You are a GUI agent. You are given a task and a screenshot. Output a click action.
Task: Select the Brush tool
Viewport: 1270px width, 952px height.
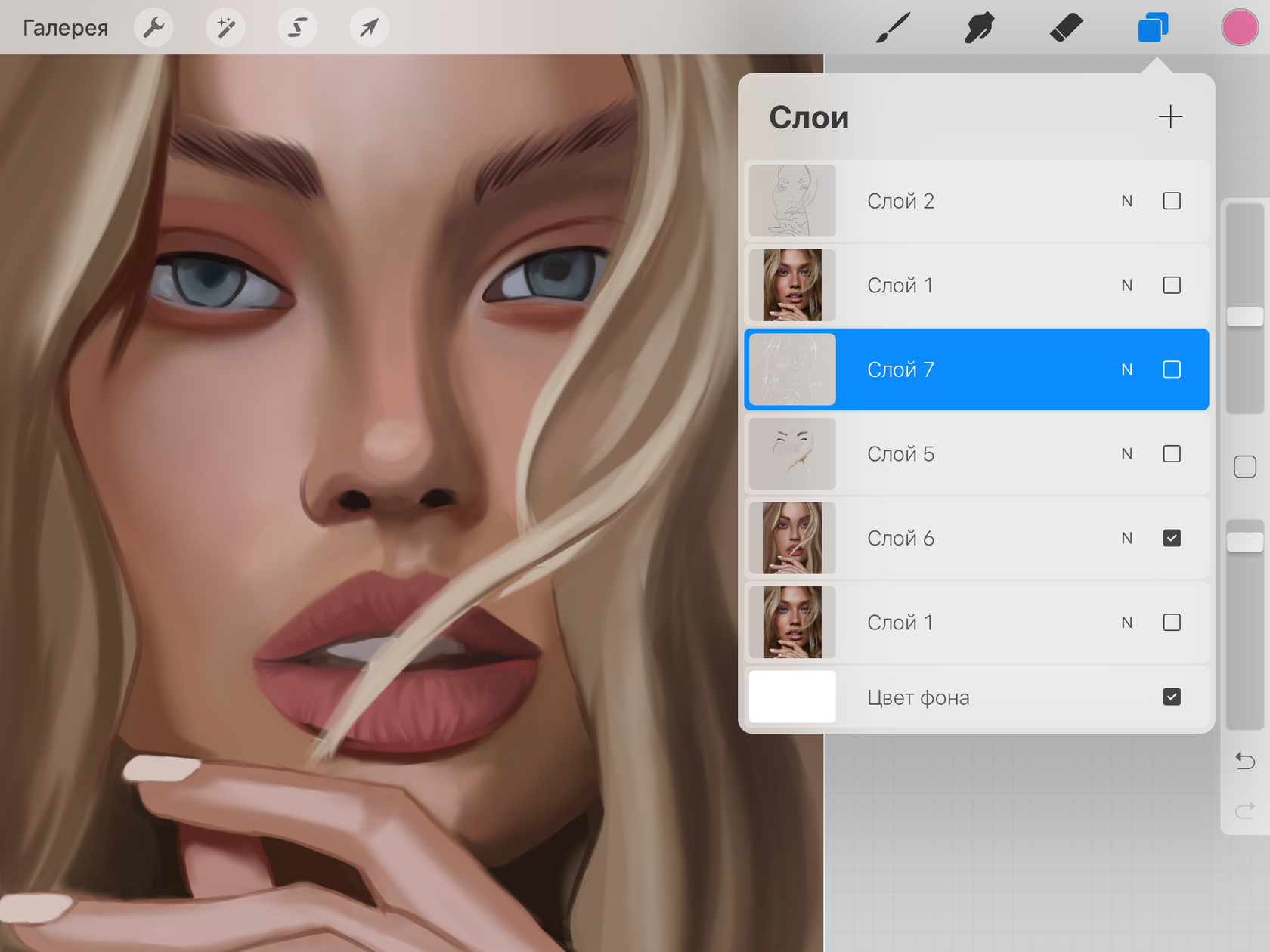click(x=893, y=28)
